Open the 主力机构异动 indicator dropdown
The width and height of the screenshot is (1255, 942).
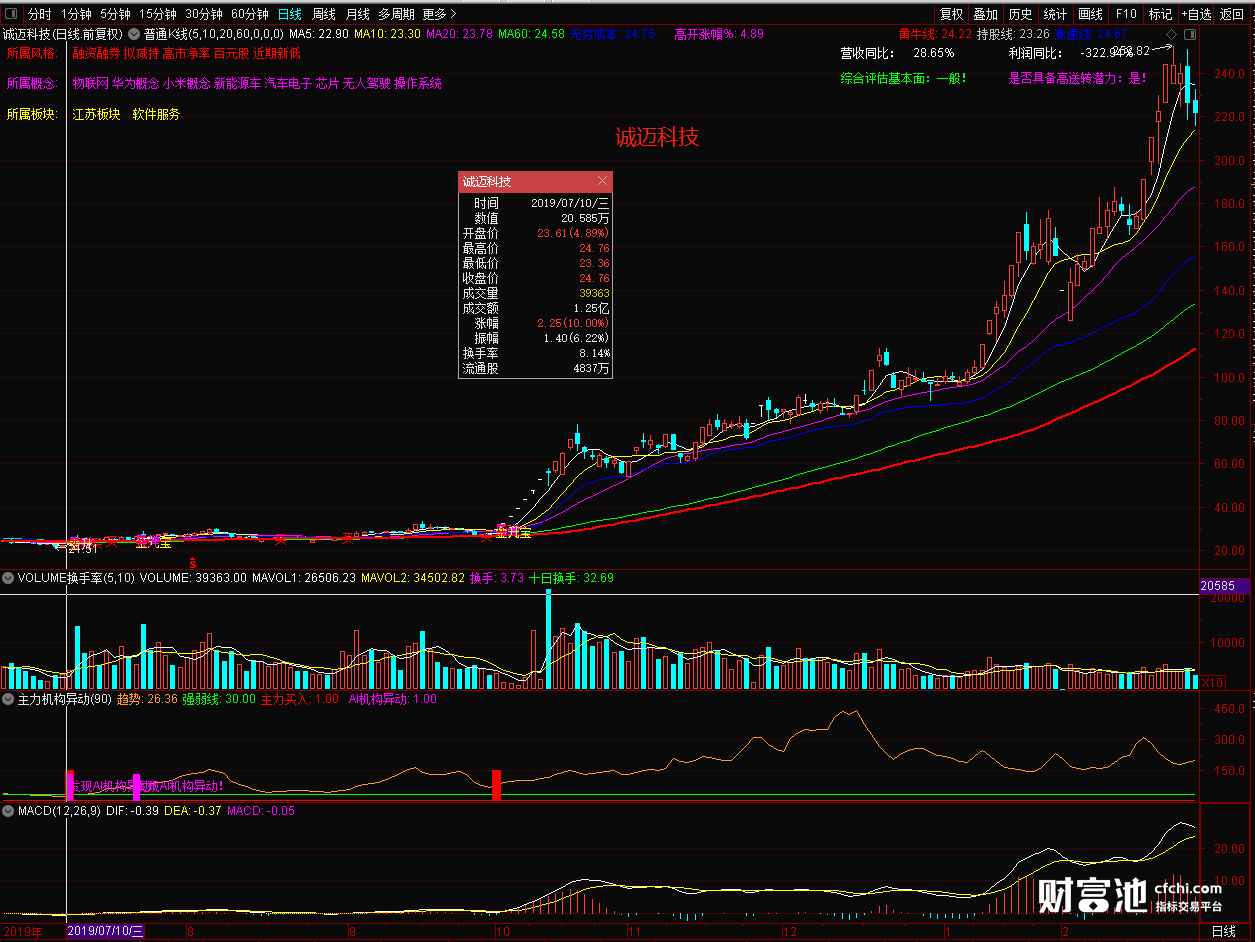click(8, 699)
